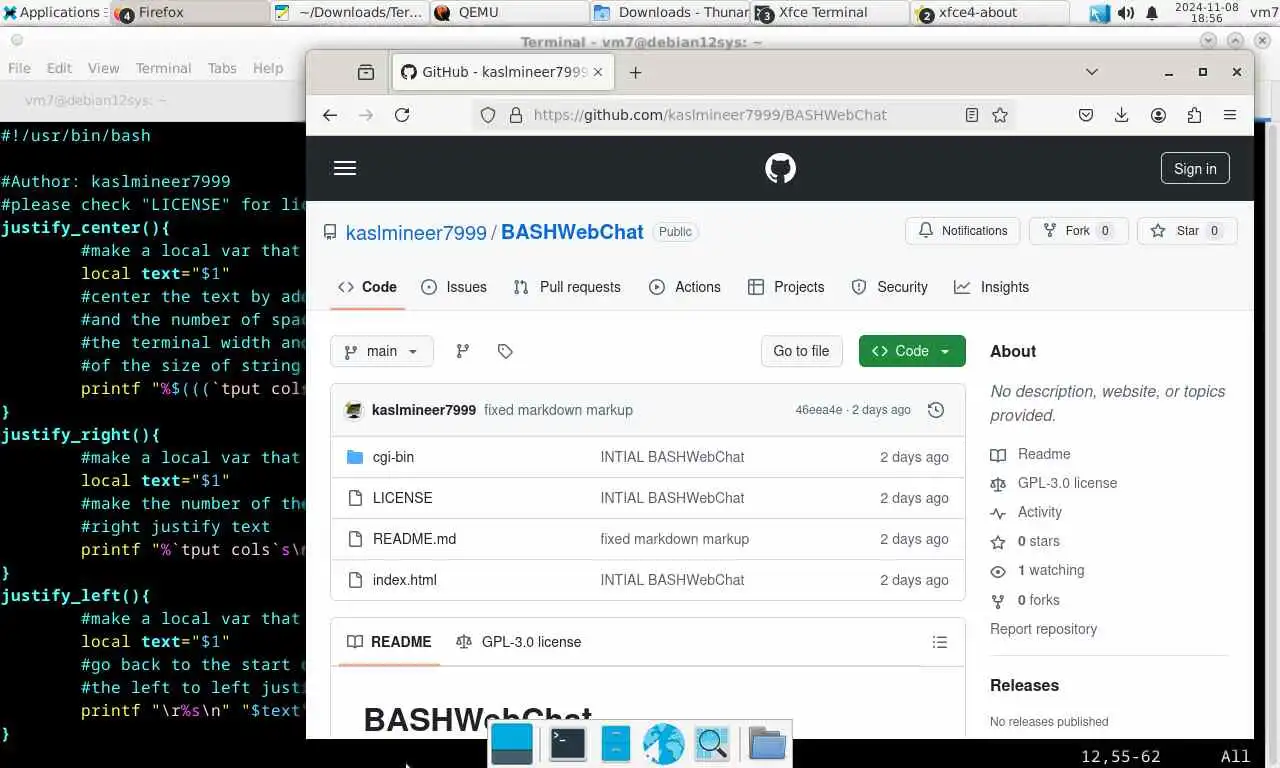Screen dimensions: 1280x768
Task: View repository branches icon
Action: point(463,351)
